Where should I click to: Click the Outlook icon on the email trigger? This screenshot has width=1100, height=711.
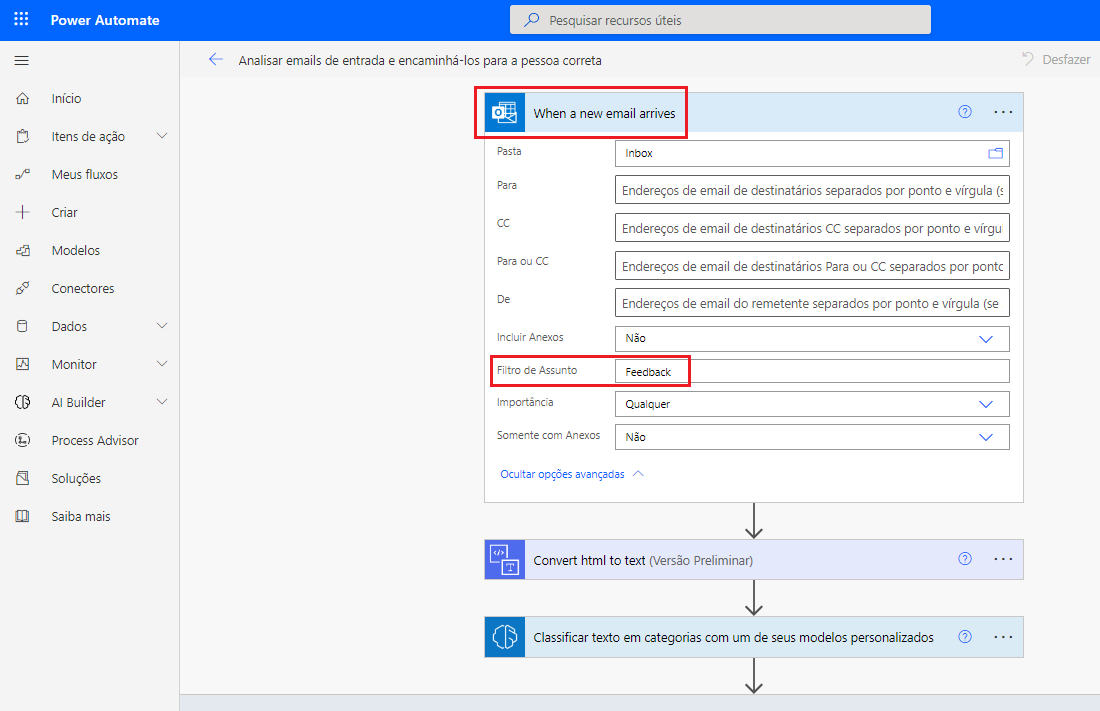[504, 112]
